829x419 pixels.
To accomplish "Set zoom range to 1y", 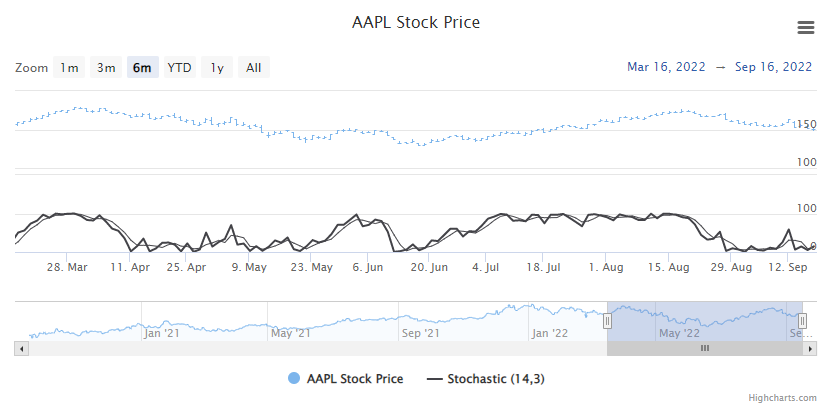I will tap(217, 68).
